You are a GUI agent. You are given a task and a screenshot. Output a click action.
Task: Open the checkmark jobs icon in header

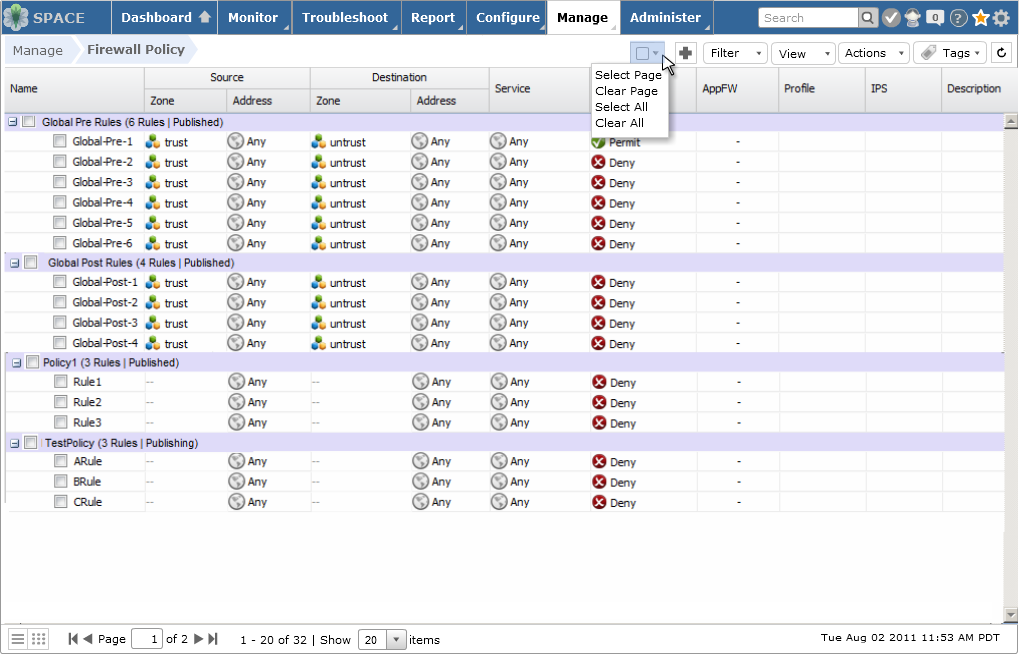[x=891, y=18]
